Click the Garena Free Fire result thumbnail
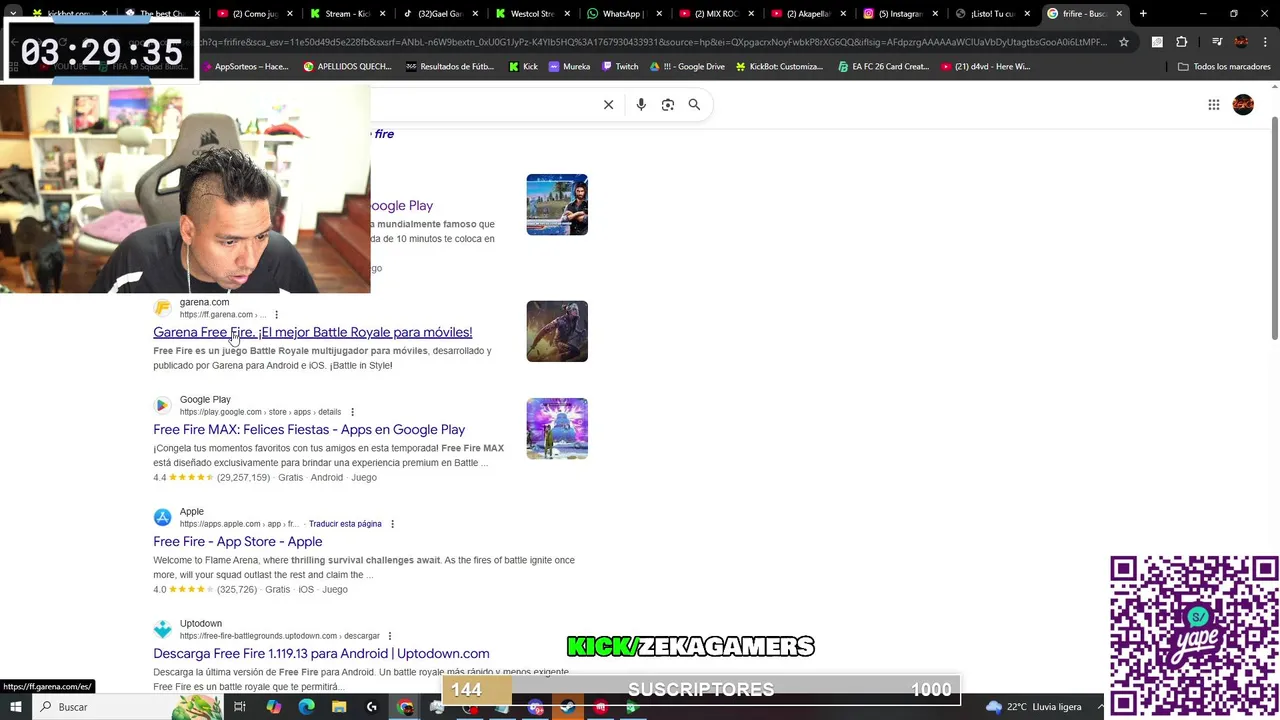1280x720 pixels. [557, 331]
